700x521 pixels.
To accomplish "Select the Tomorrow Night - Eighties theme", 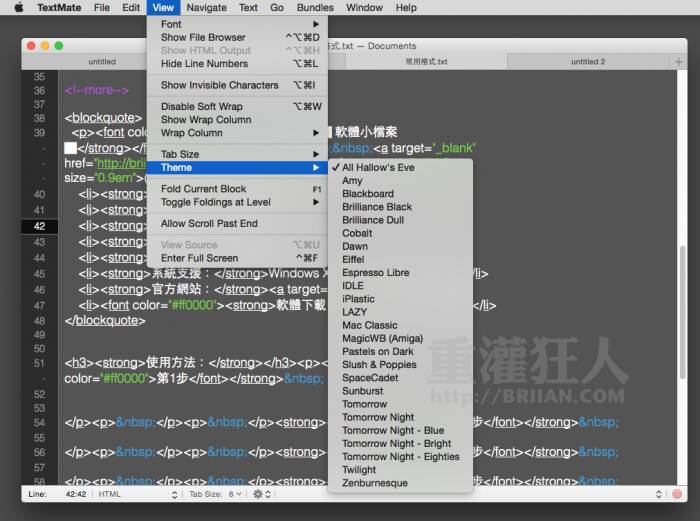I will click(x=400, y=457).
